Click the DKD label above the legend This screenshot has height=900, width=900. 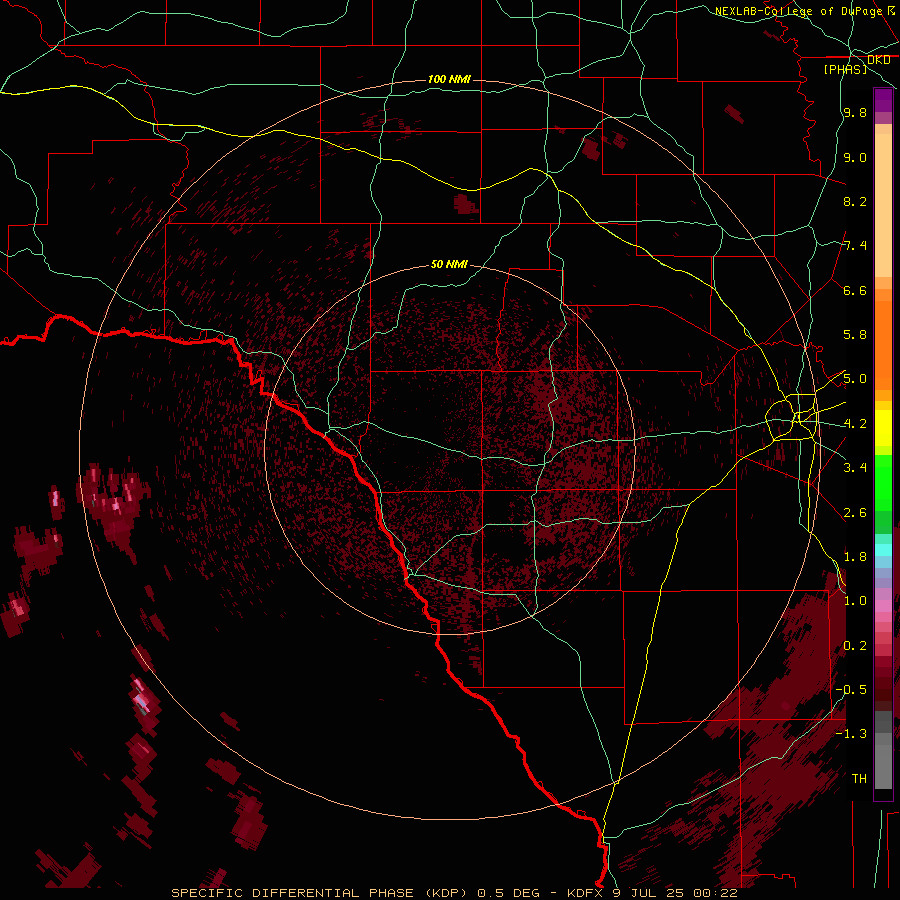[878, 60]
